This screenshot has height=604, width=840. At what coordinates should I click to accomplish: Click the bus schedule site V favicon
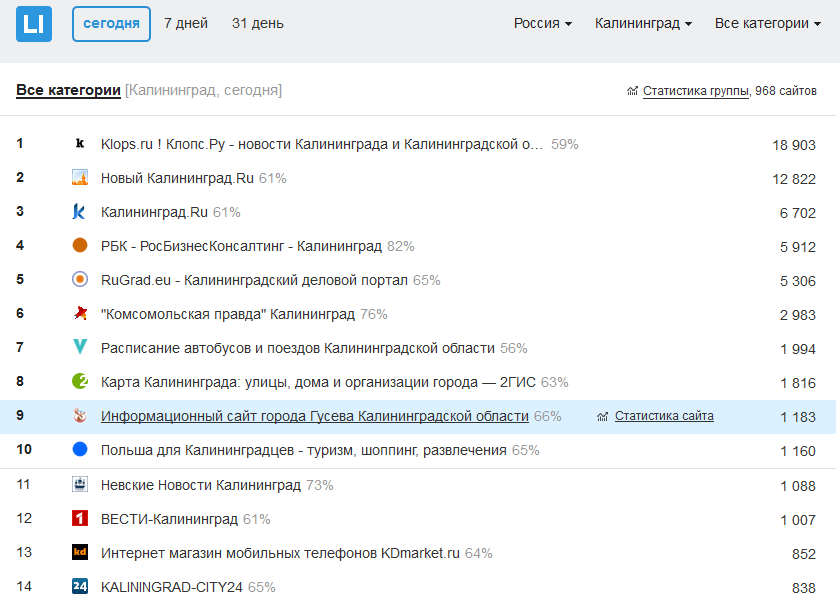[x=80, y=347]
